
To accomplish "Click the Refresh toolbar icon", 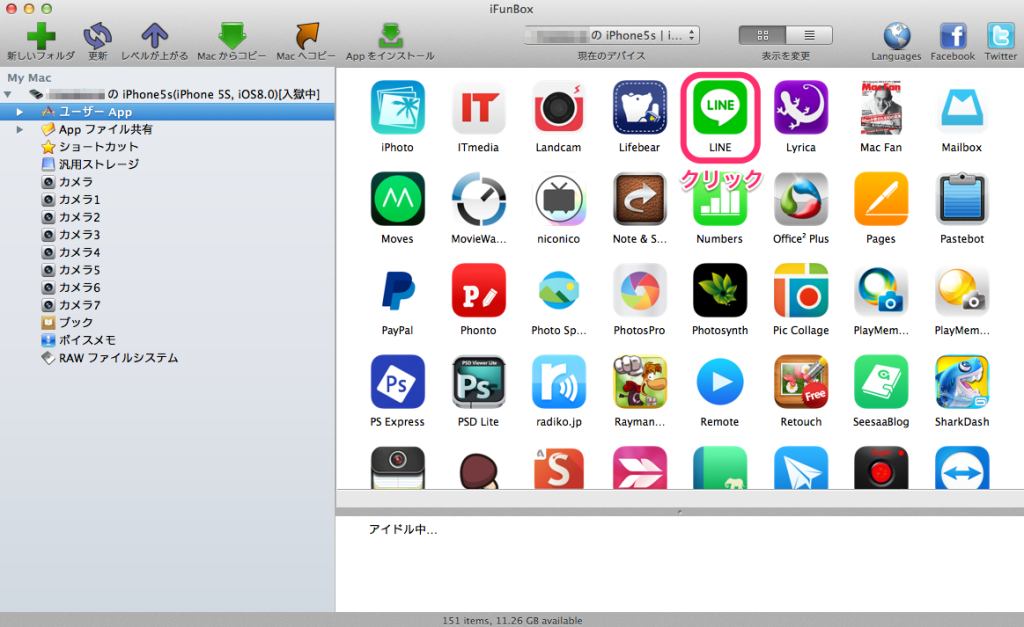I will pyautogui.click(x=97, y=34).
